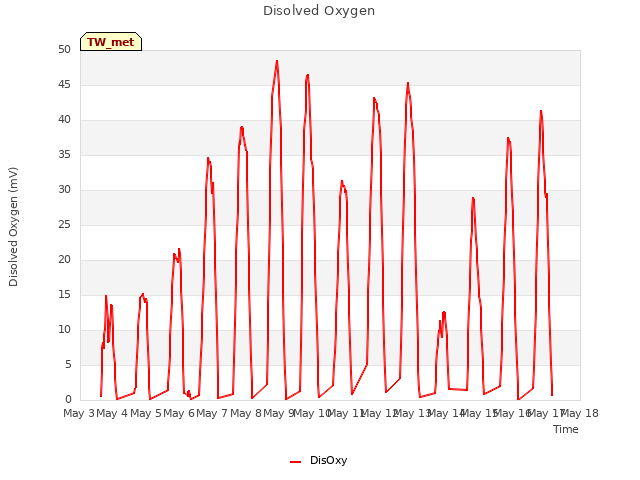
Task: Click the TW_met annotation label
Action: tap(111, 42)
